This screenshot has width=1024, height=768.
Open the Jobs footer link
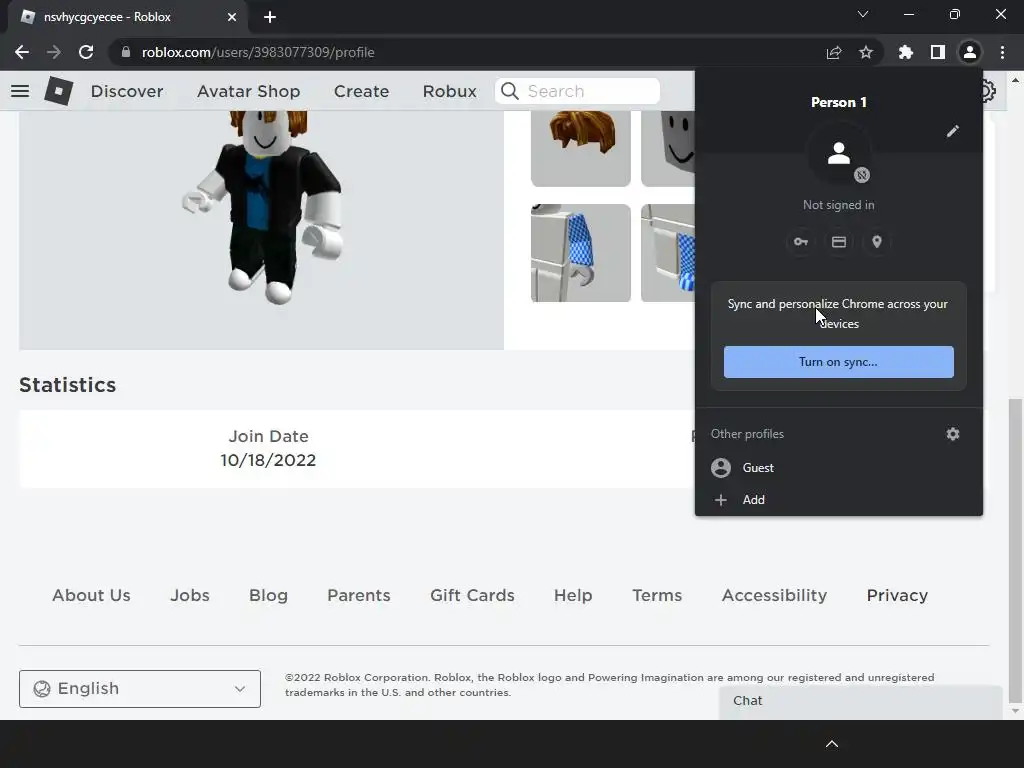click(190, 596)
